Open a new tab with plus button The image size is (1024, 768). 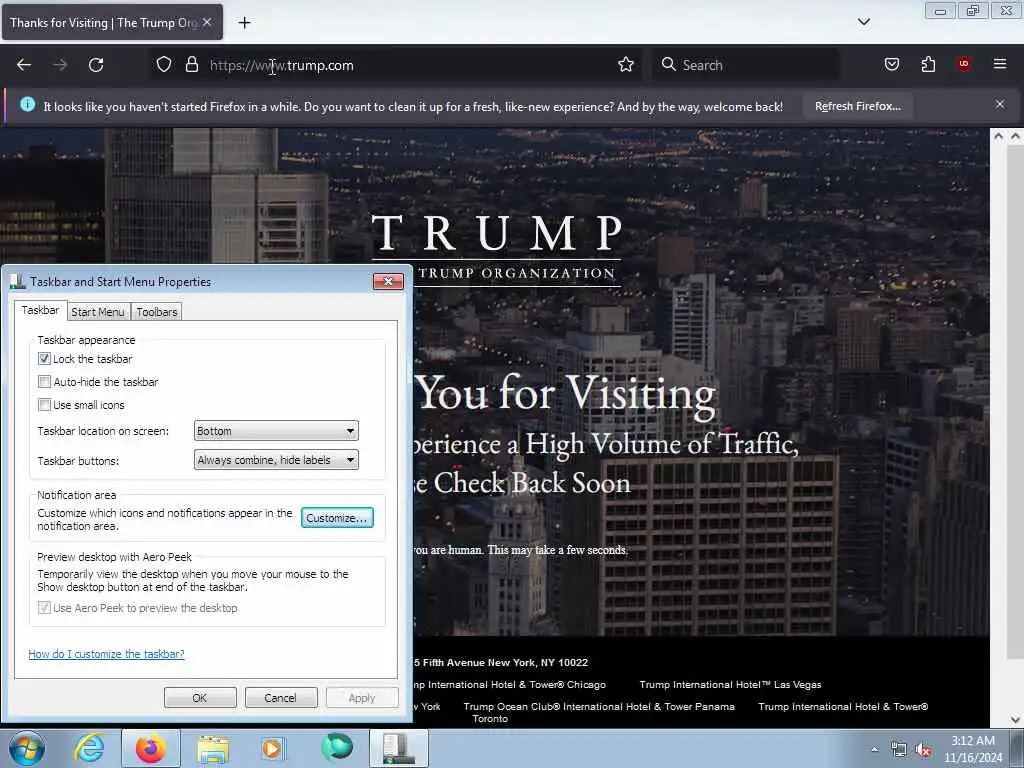[x=244, y=23]
